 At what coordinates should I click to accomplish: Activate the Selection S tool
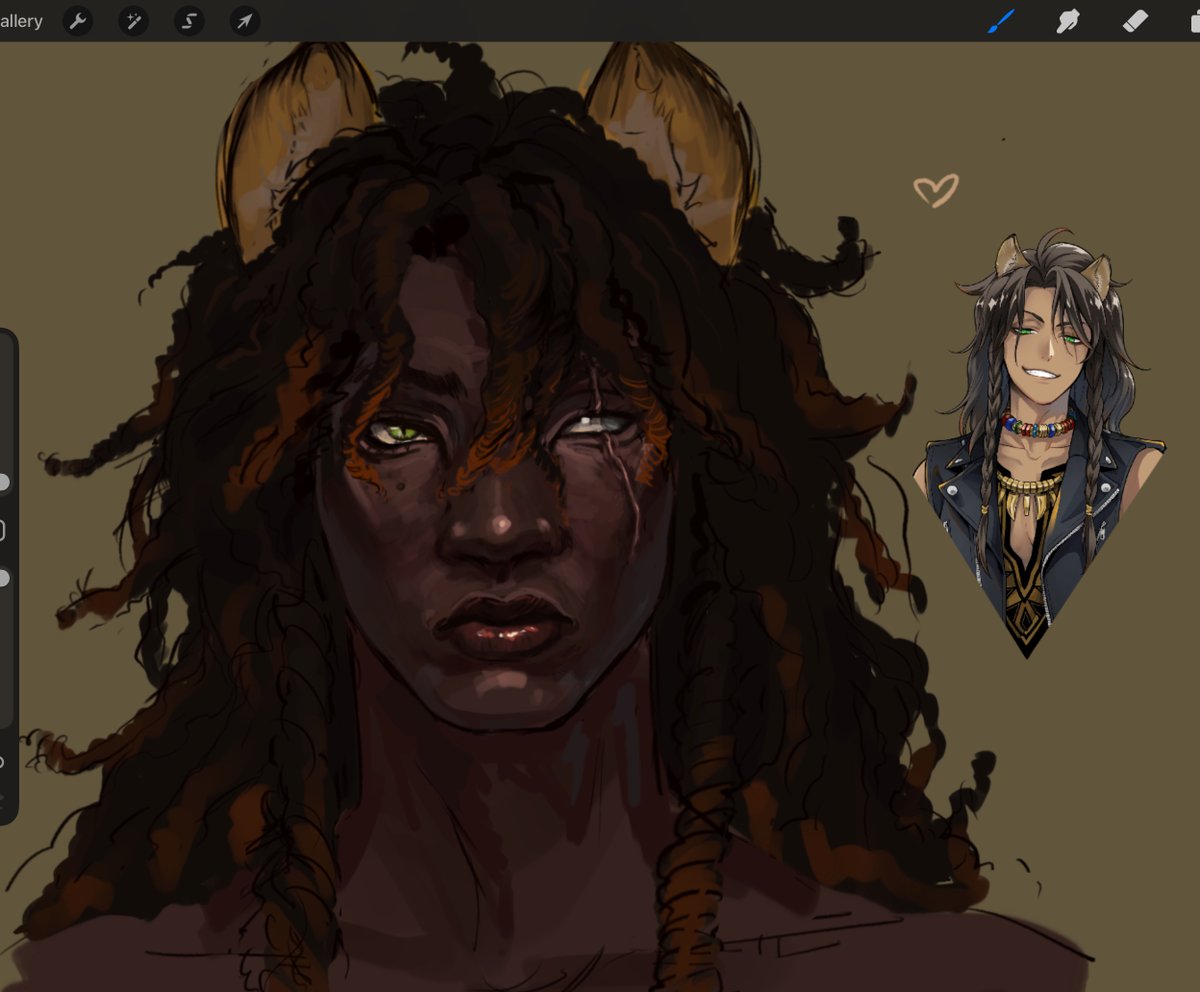point(189,21)
